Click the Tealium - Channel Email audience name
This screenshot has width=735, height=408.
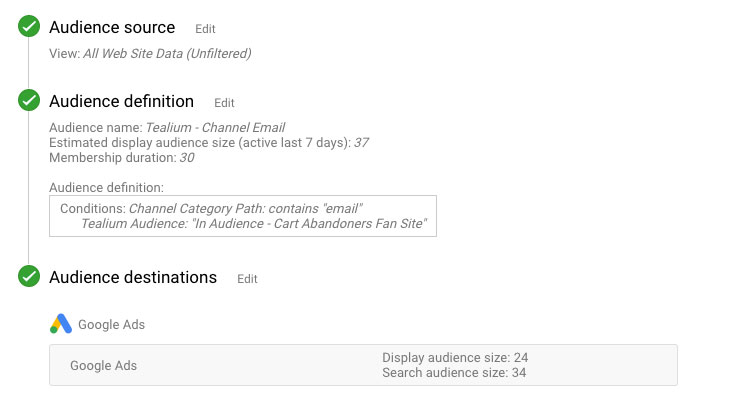pyautogui.click(x=215, y=127)
